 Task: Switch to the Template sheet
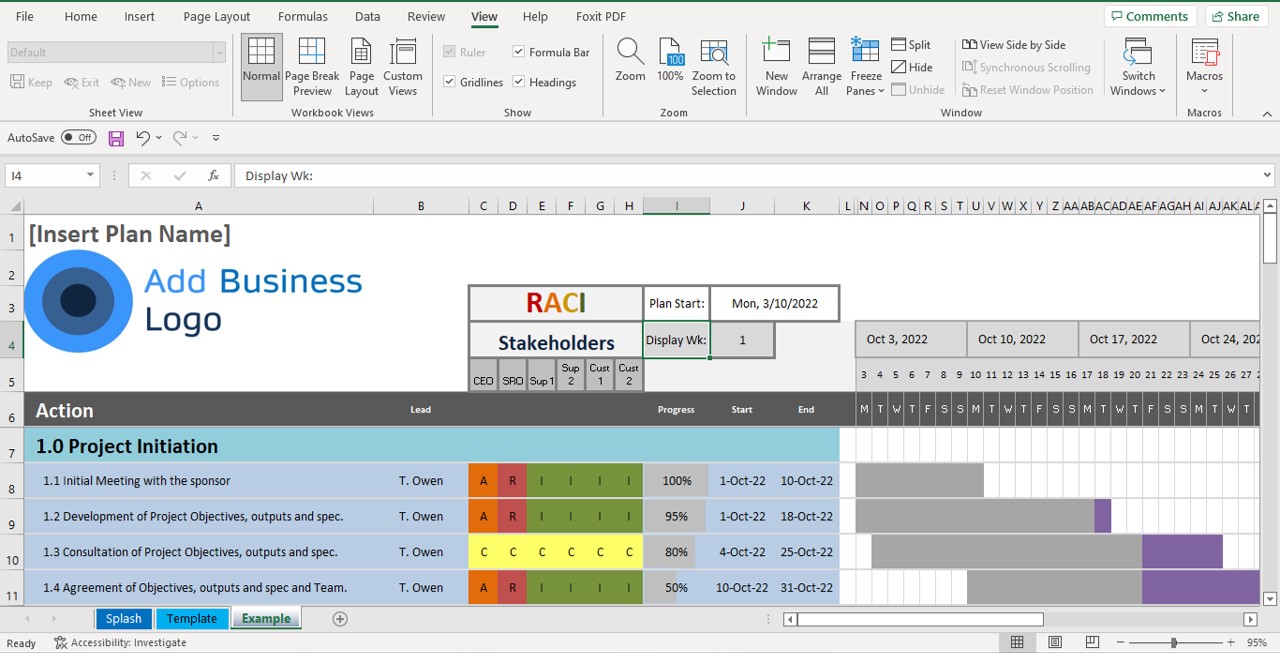192,619
